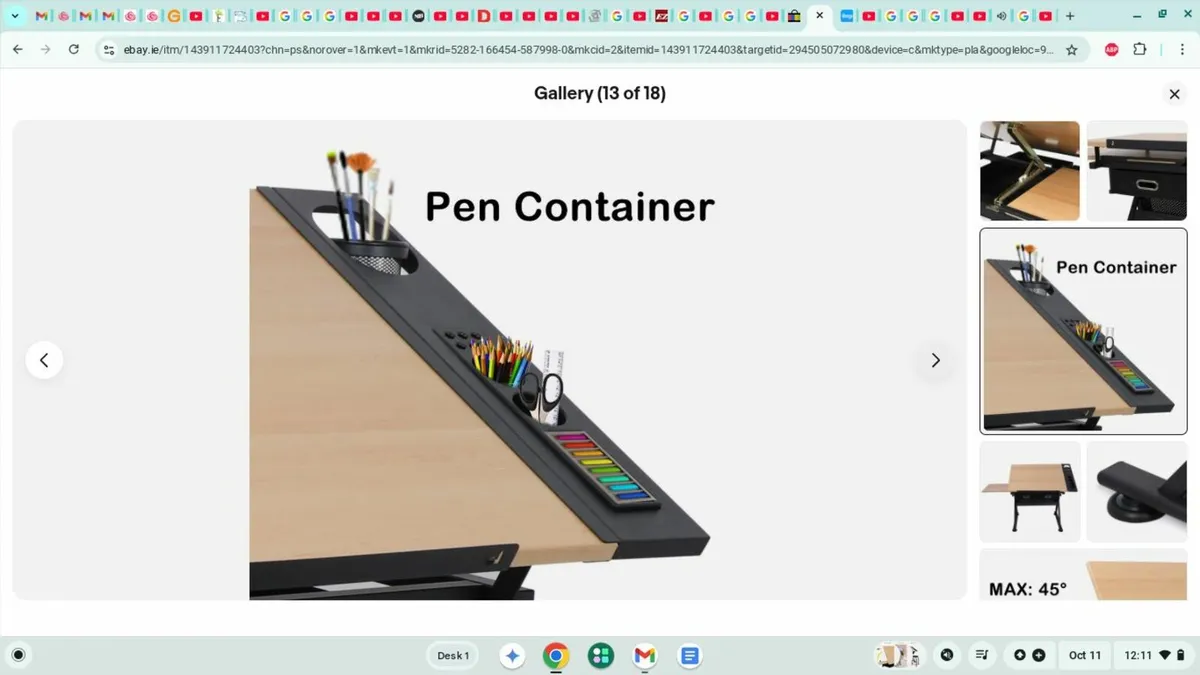The image size is (1200, 675).
Task: Open the ChromeOS launcher circle button
Action: (x=18, y=655)
